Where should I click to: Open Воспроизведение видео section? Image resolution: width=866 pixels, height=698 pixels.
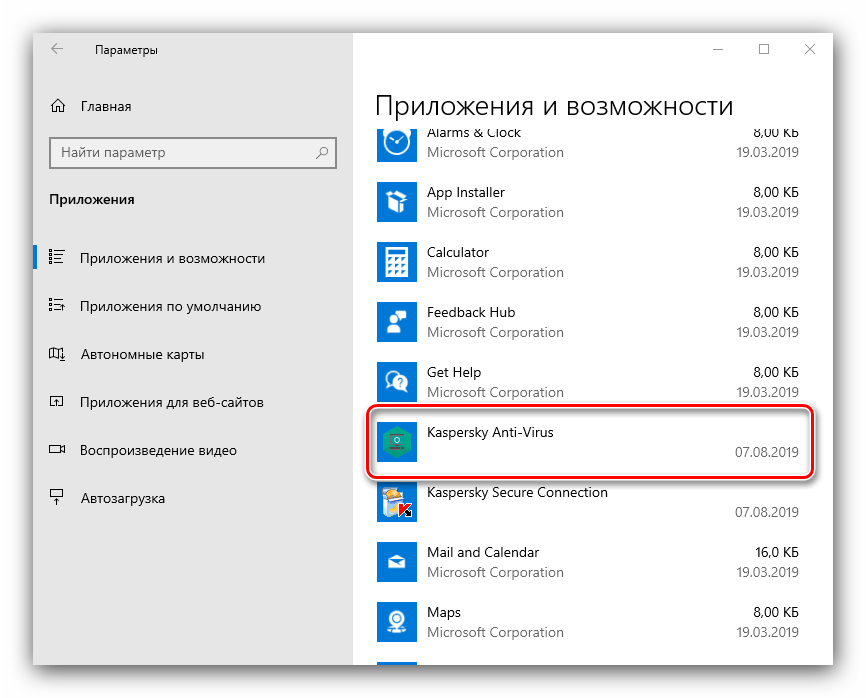[x=158, y=450]
